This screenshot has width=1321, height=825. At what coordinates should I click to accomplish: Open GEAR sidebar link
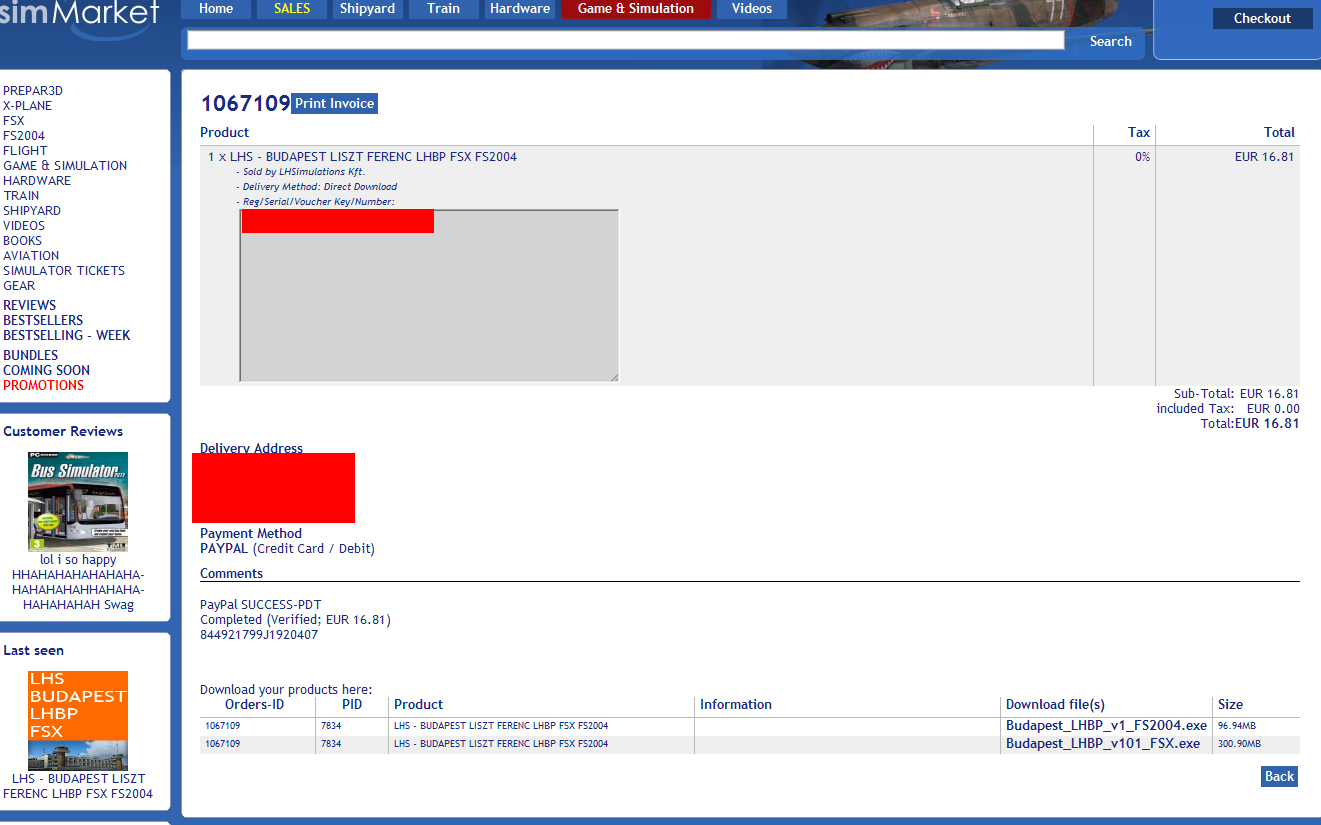(19, 286)
